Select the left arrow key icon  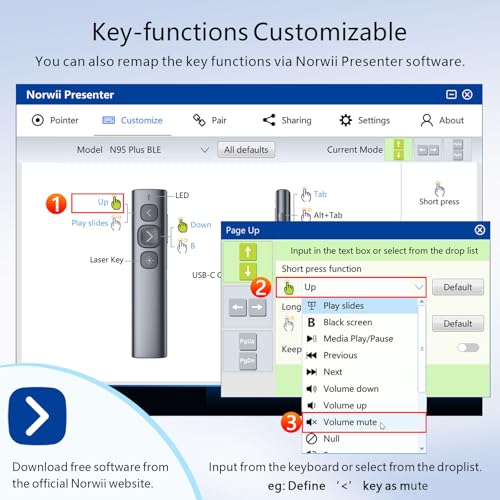(x=238, y=307)
